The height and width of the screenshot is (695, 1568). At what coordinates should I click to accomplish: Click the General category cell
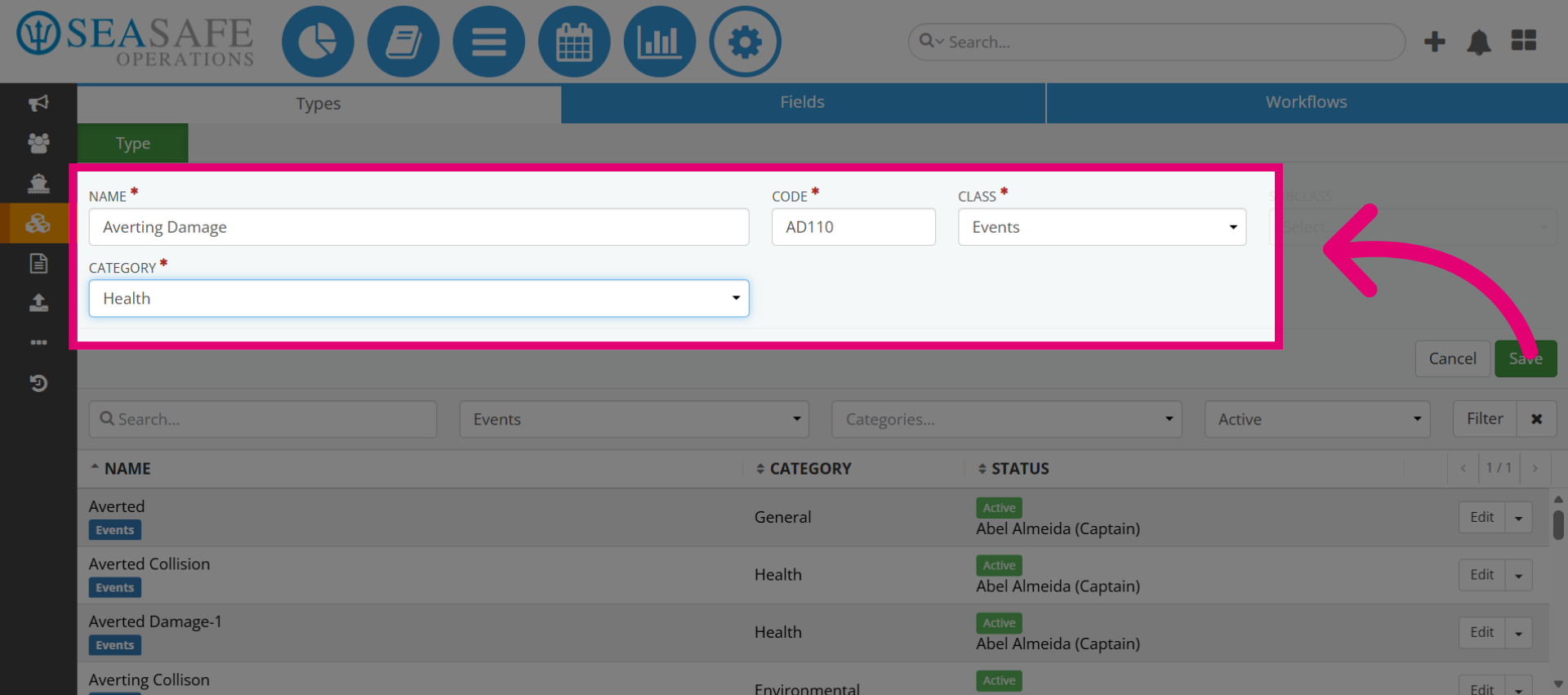(x=782, y=518)
